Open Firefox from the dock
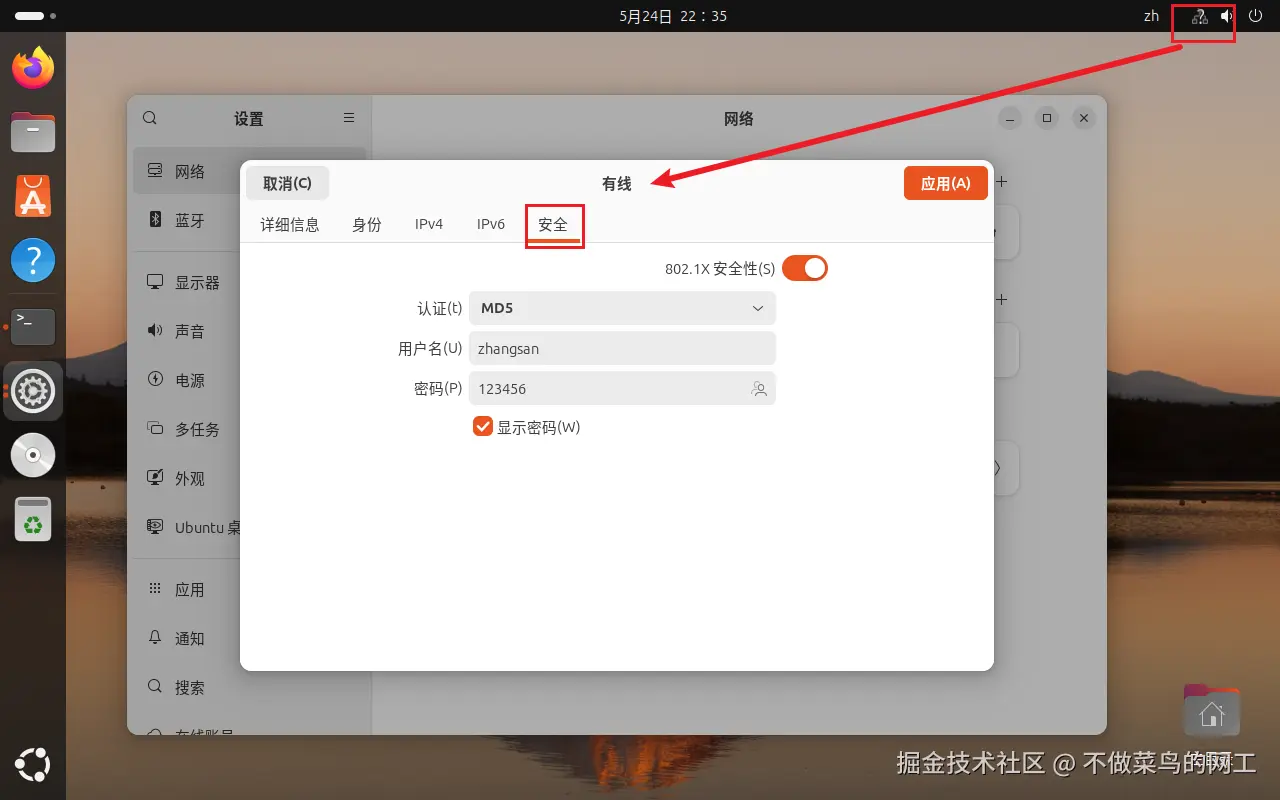 pos(33,68)
